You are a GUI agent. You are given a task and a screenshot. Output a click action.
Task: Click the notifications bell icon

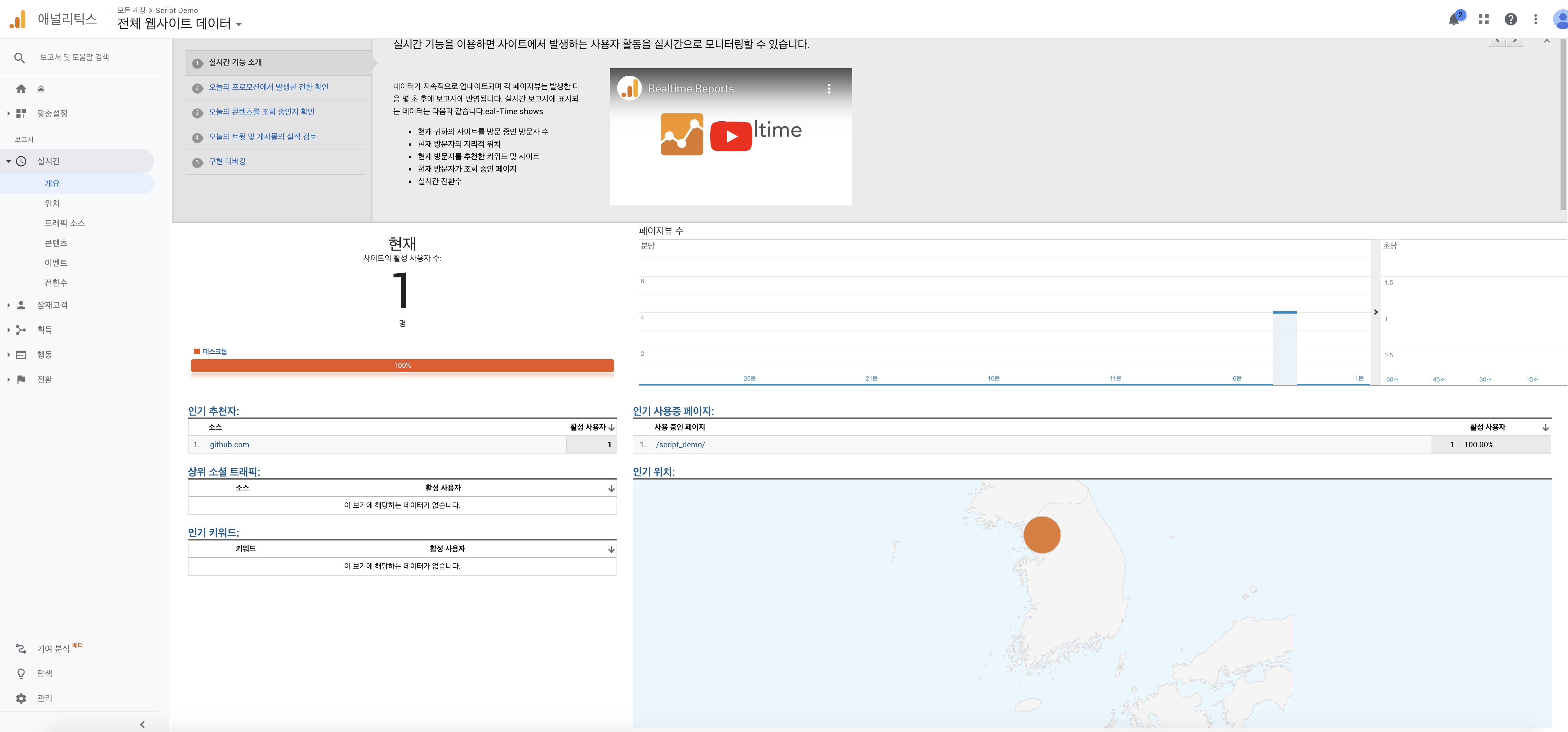coord(1454,20)
